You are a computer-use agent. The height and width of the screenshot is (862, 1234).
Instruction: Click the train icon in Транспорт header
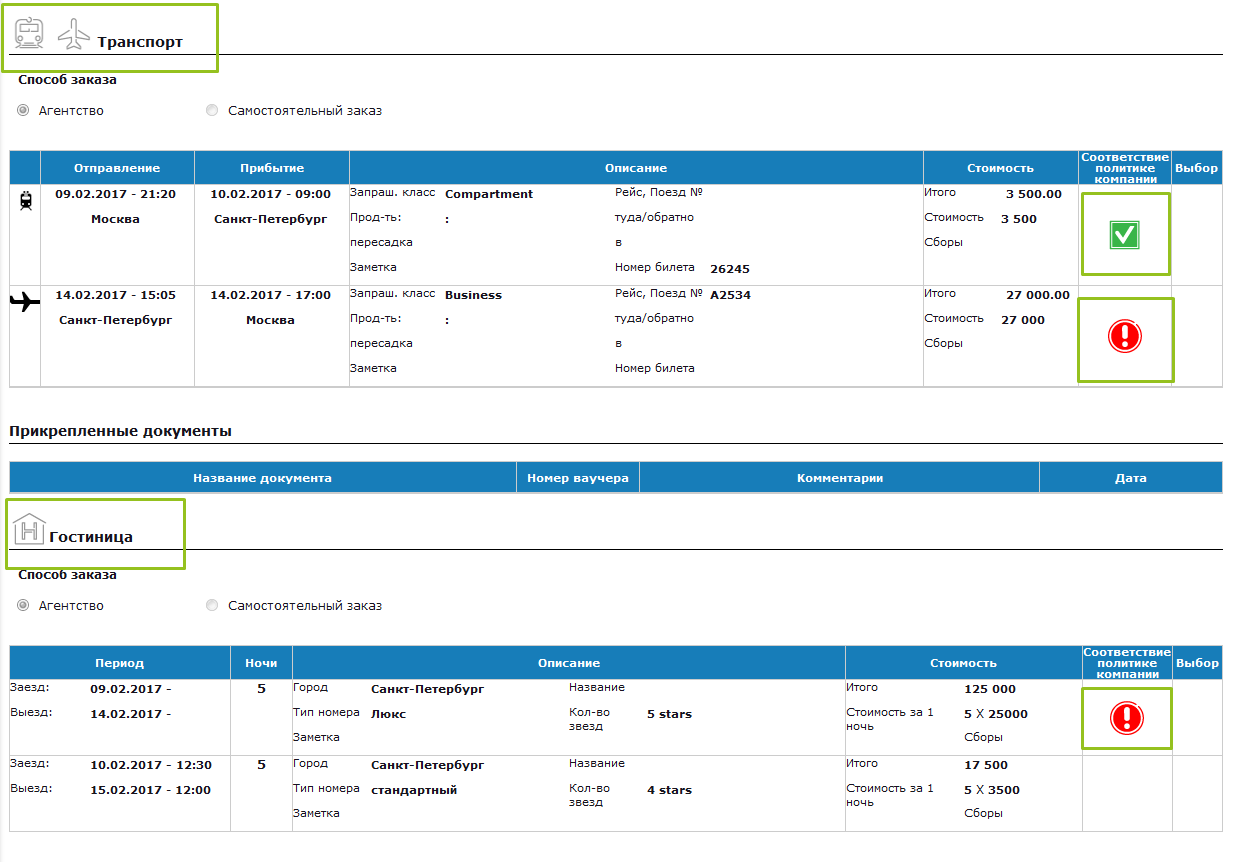coord(29,33)
